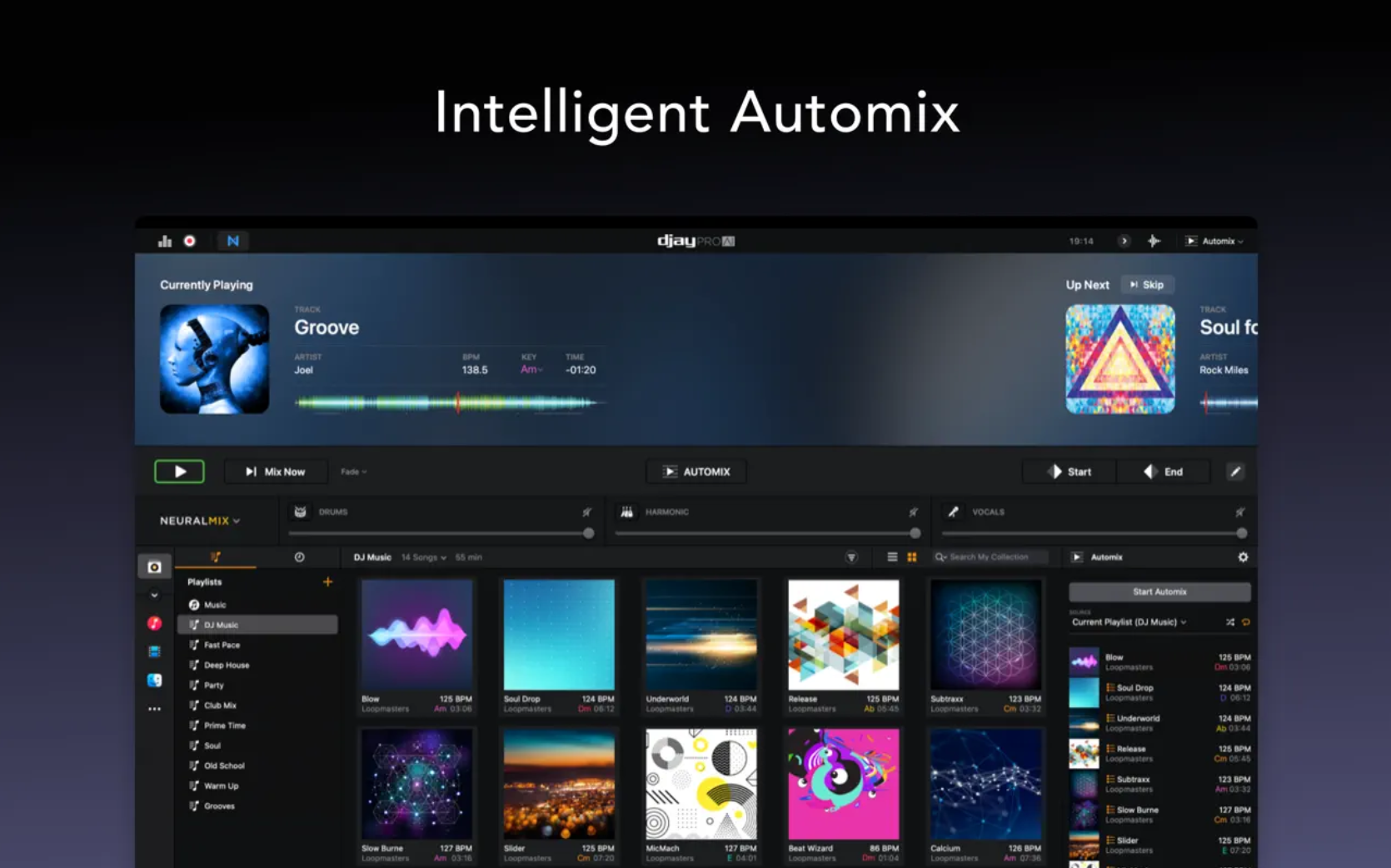Click the Drums icon
Viewport: 1391px width, 868px height.
[301, 511]
